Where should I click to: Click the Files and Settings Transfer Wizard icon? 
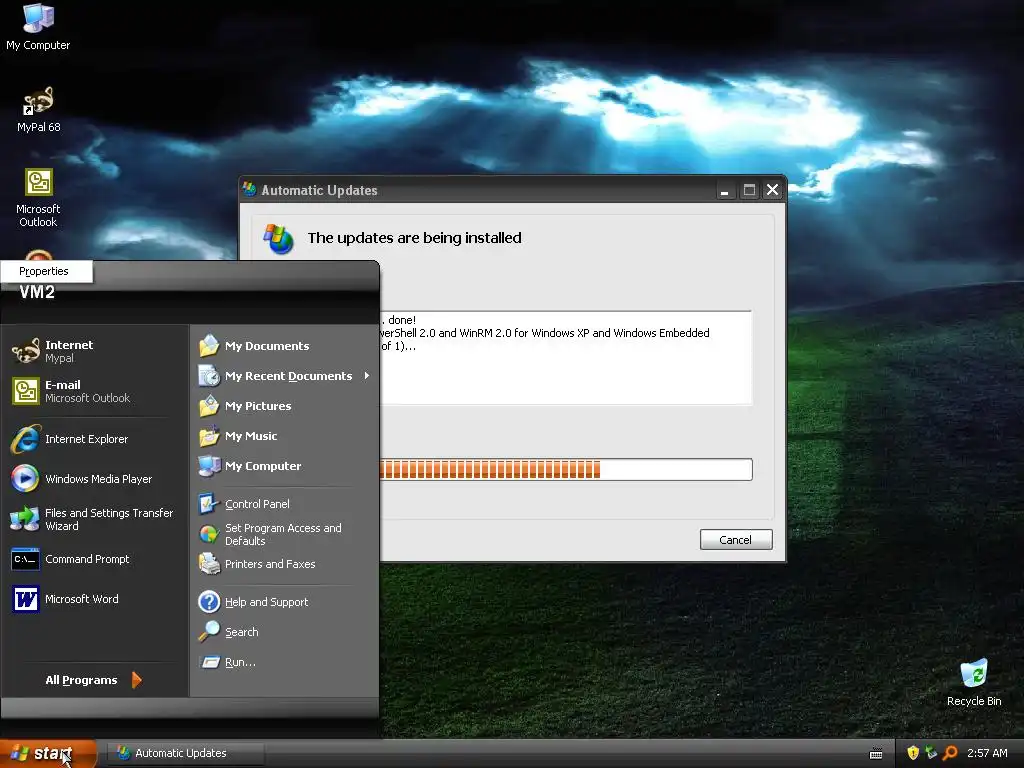click(x=25, y=519)
